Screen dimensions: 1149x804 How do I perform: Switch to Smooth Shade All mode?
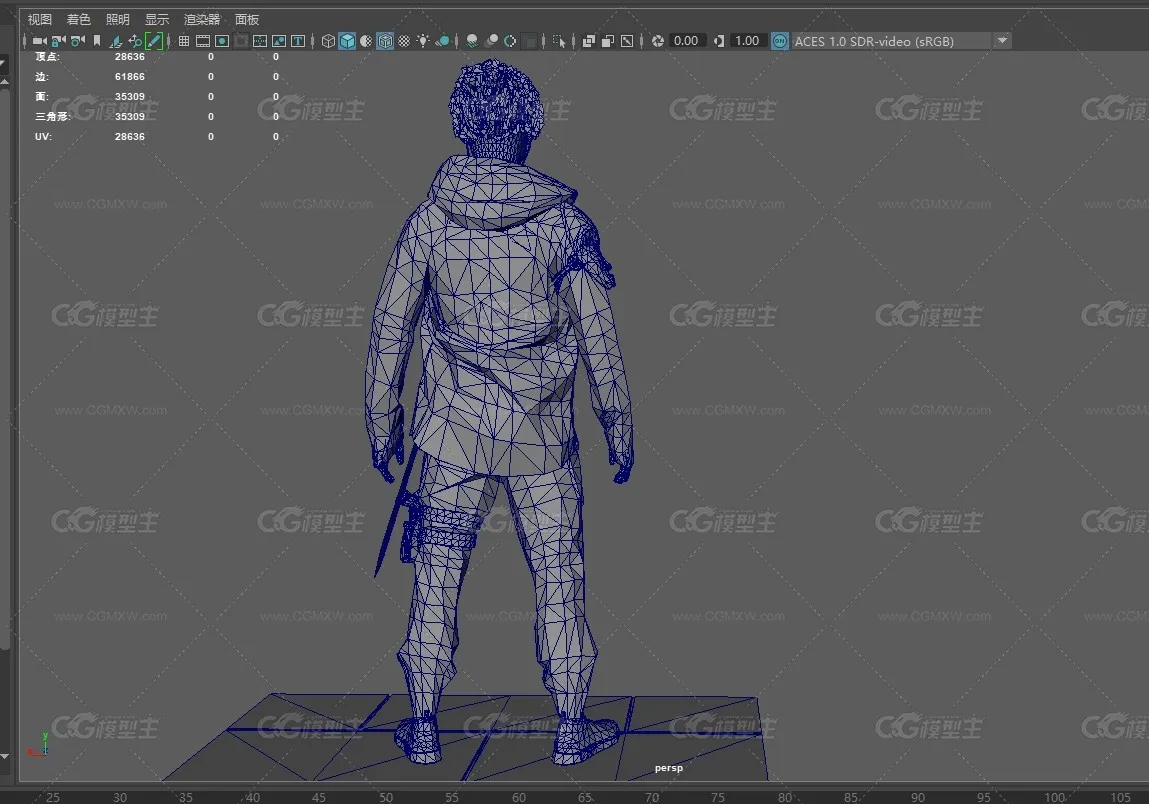[347, 41]
